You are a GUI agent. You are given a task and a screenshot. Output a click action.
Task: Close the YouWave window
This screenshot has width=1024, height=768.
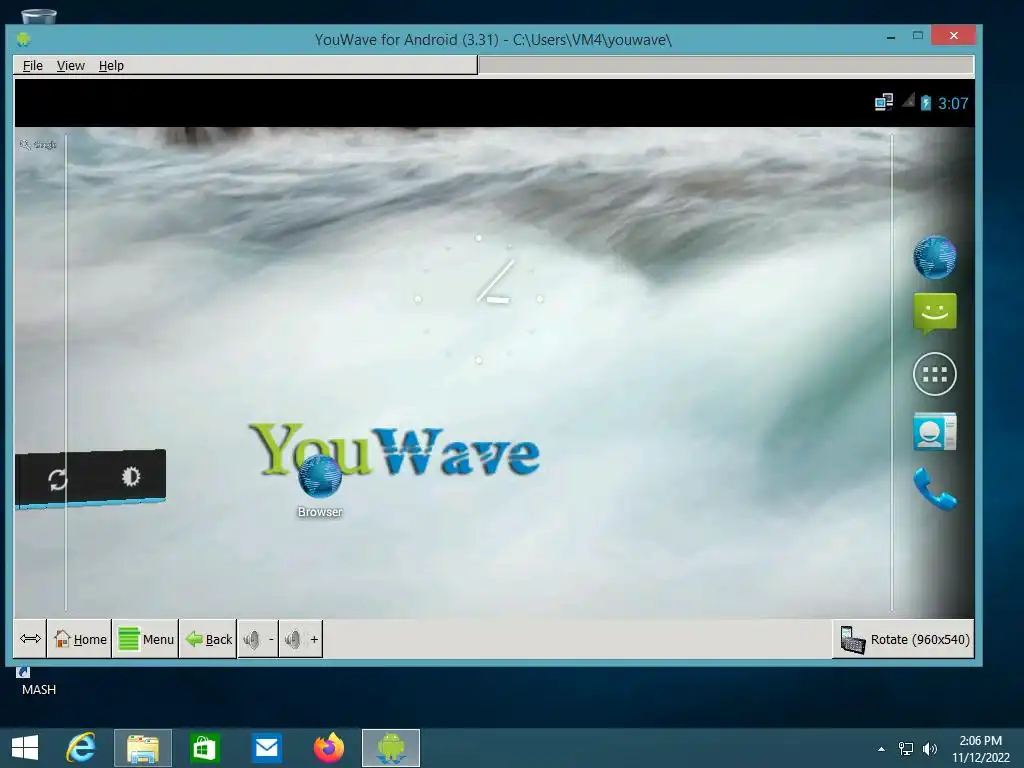(x=953, y=36)
